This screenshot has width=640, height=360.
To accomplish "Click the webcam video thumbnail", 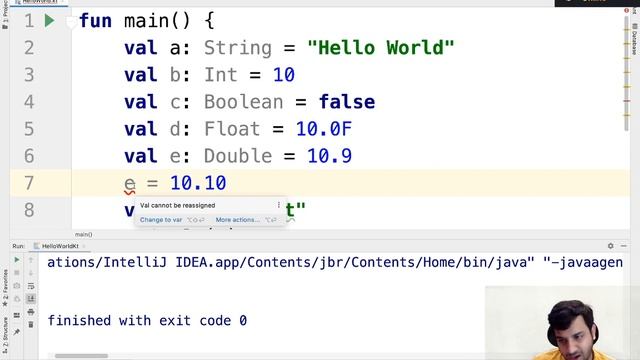I will pos(562,323).
